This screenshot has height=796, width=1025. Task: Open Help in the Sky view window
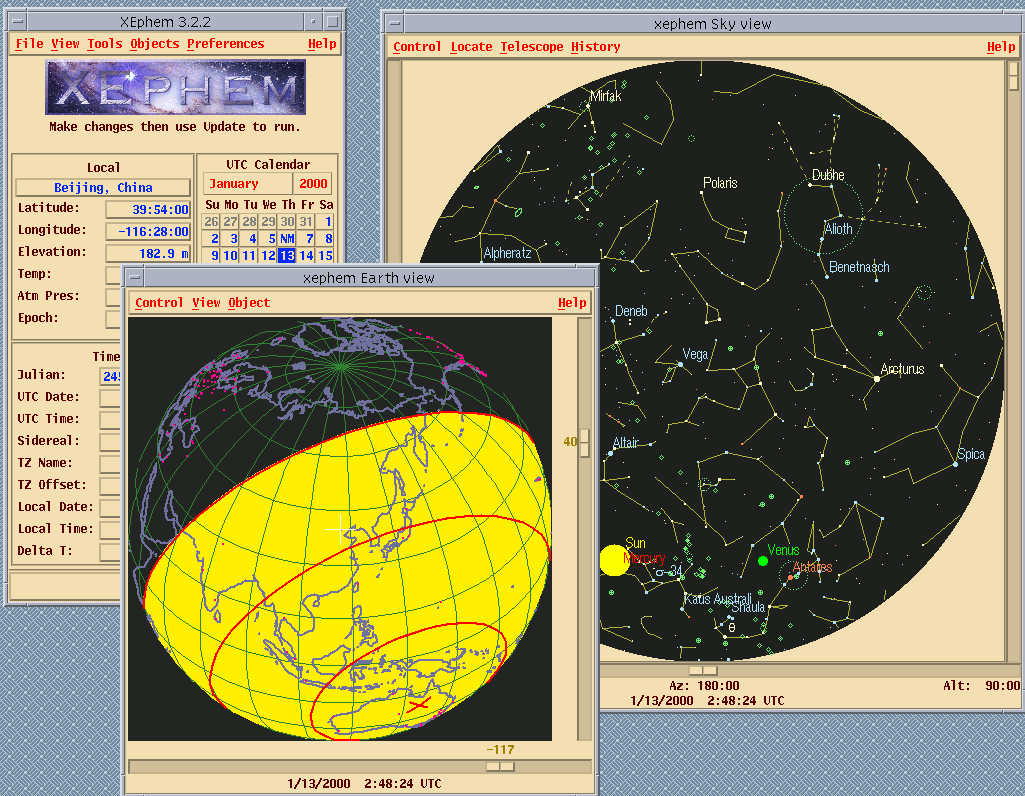[x=1001, y=47]
